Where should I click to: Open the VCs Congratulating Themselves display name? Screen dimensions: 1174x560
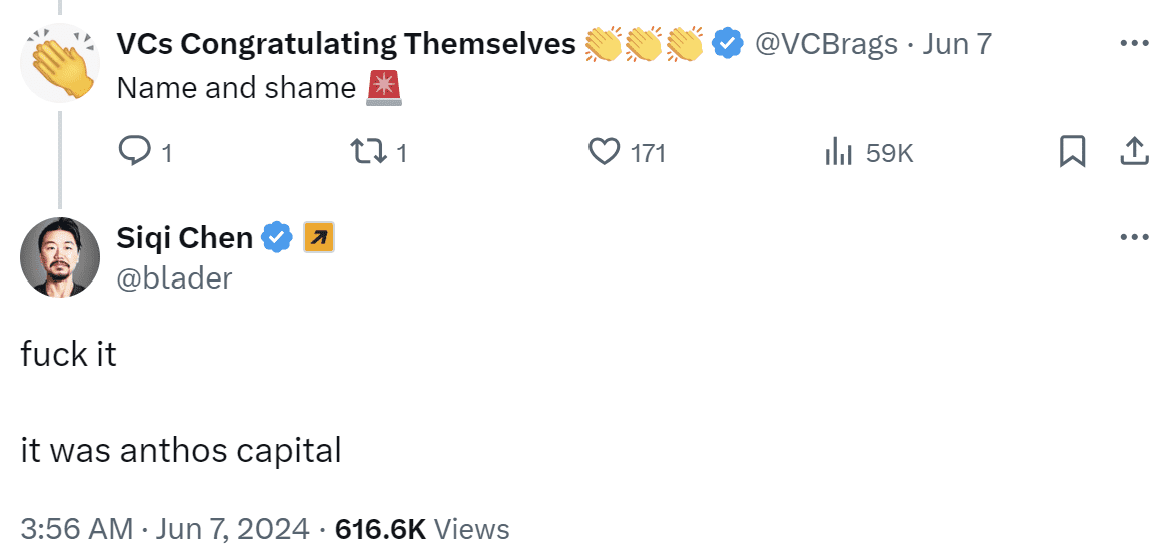click(x=346, y=44)
